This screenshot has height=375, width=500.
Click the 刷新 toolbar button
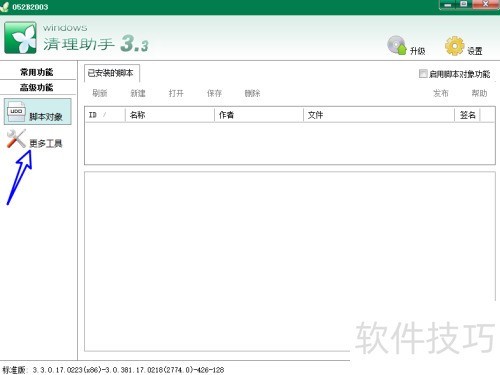pos(100,93)
